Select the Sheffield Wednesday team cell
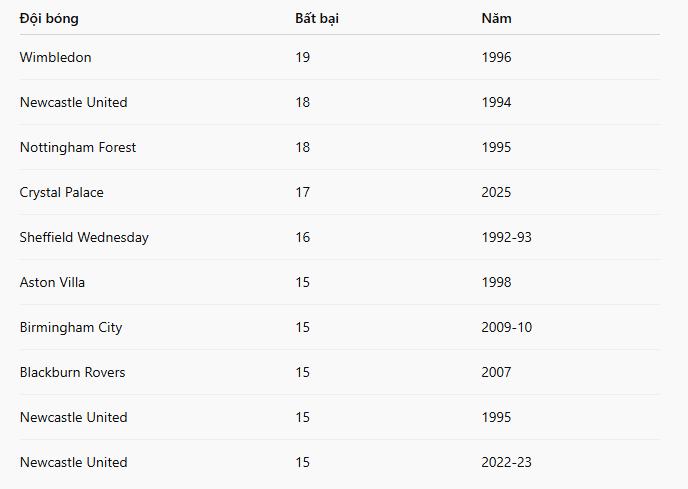Image resolution: width=688 pixels, height=489 pixels. 84,237
